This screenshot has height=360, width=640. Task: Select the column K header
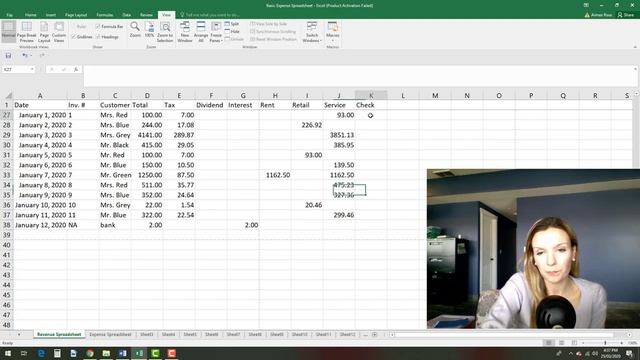click(x=371, y=96)
